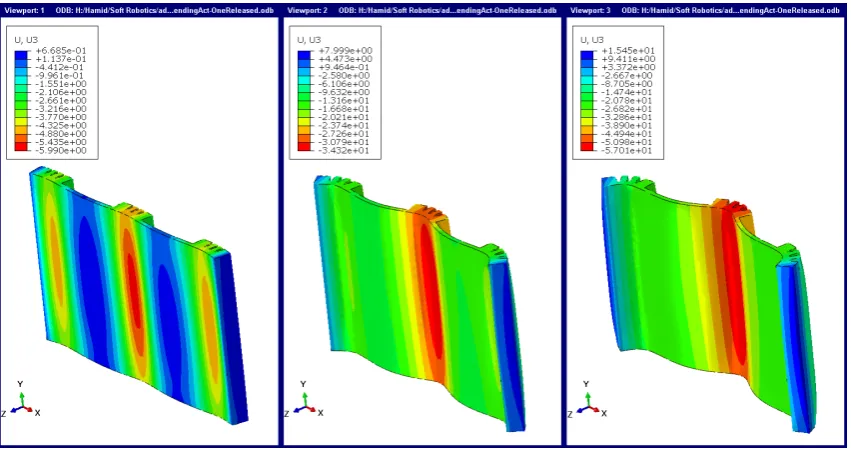Click the ODB file path in Viewport 3 title bar

[x=731, y=10]
